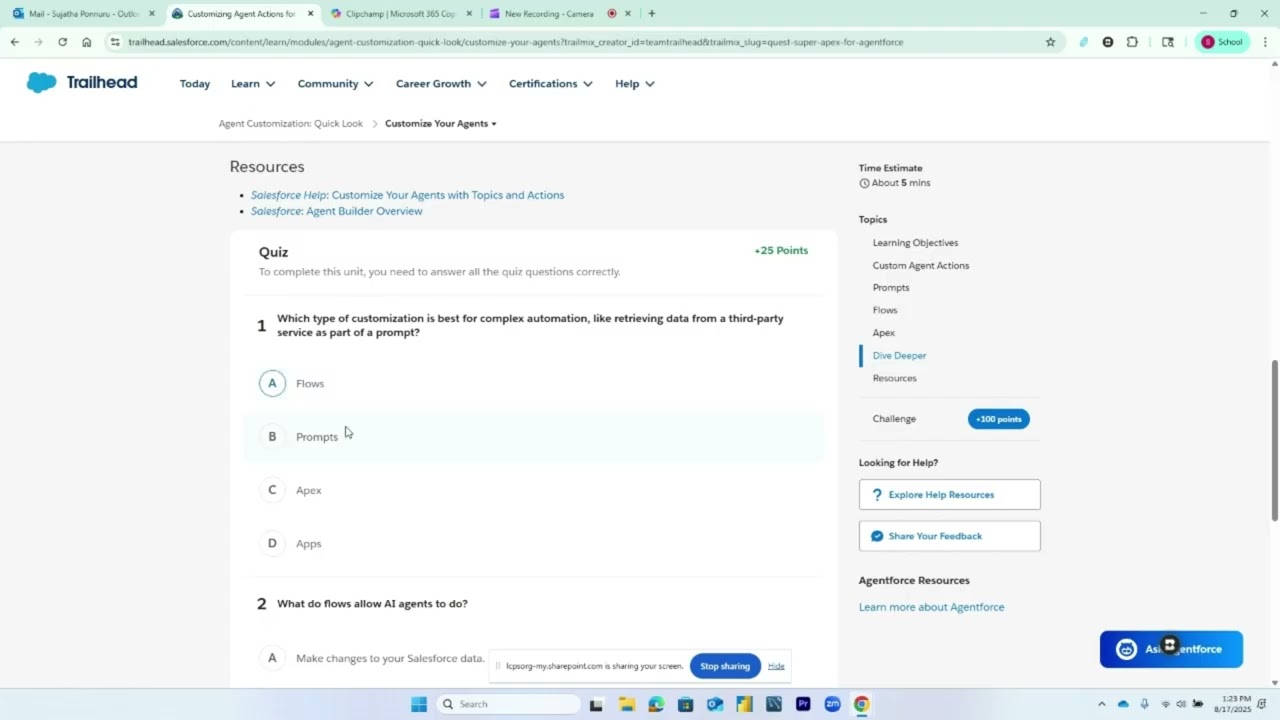Click the browser home icon
Viewport: 1280px width, 720px height.
pyautogui.click(x=87, y=42)
